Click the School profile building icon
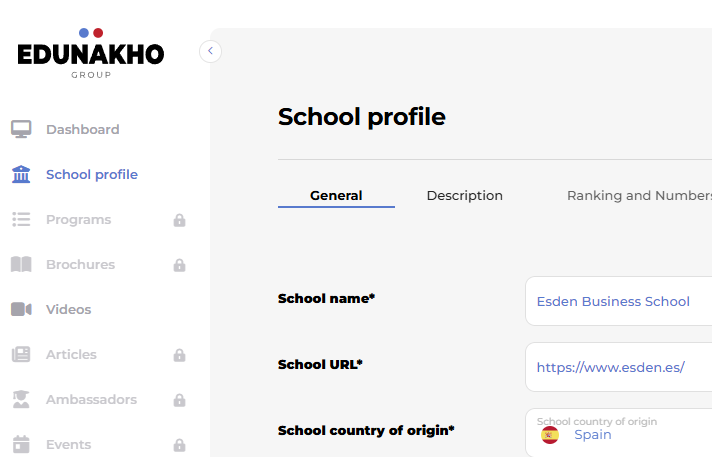712x457 pixels. click(x=21, y=175)
